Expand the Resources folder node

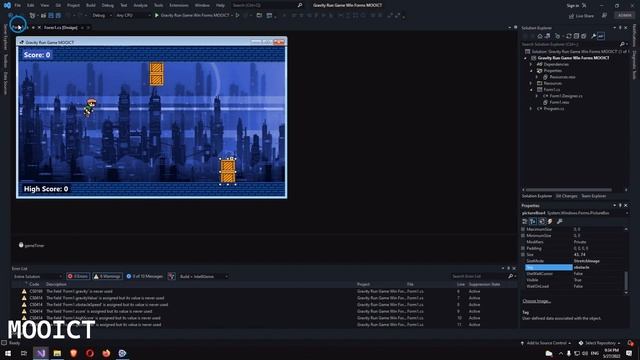pyautogui.click(x=531, y=83)
